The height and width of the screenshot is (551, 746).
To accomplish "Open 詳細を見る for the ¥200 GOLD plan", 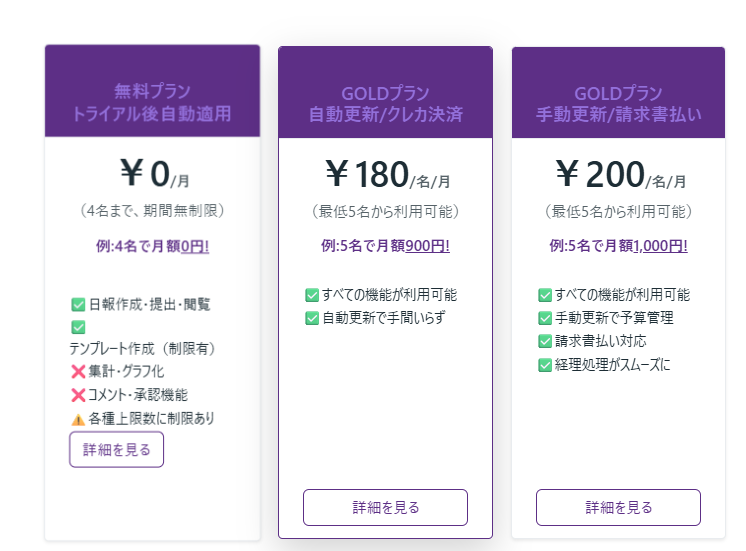I will (x=618, y=507).
